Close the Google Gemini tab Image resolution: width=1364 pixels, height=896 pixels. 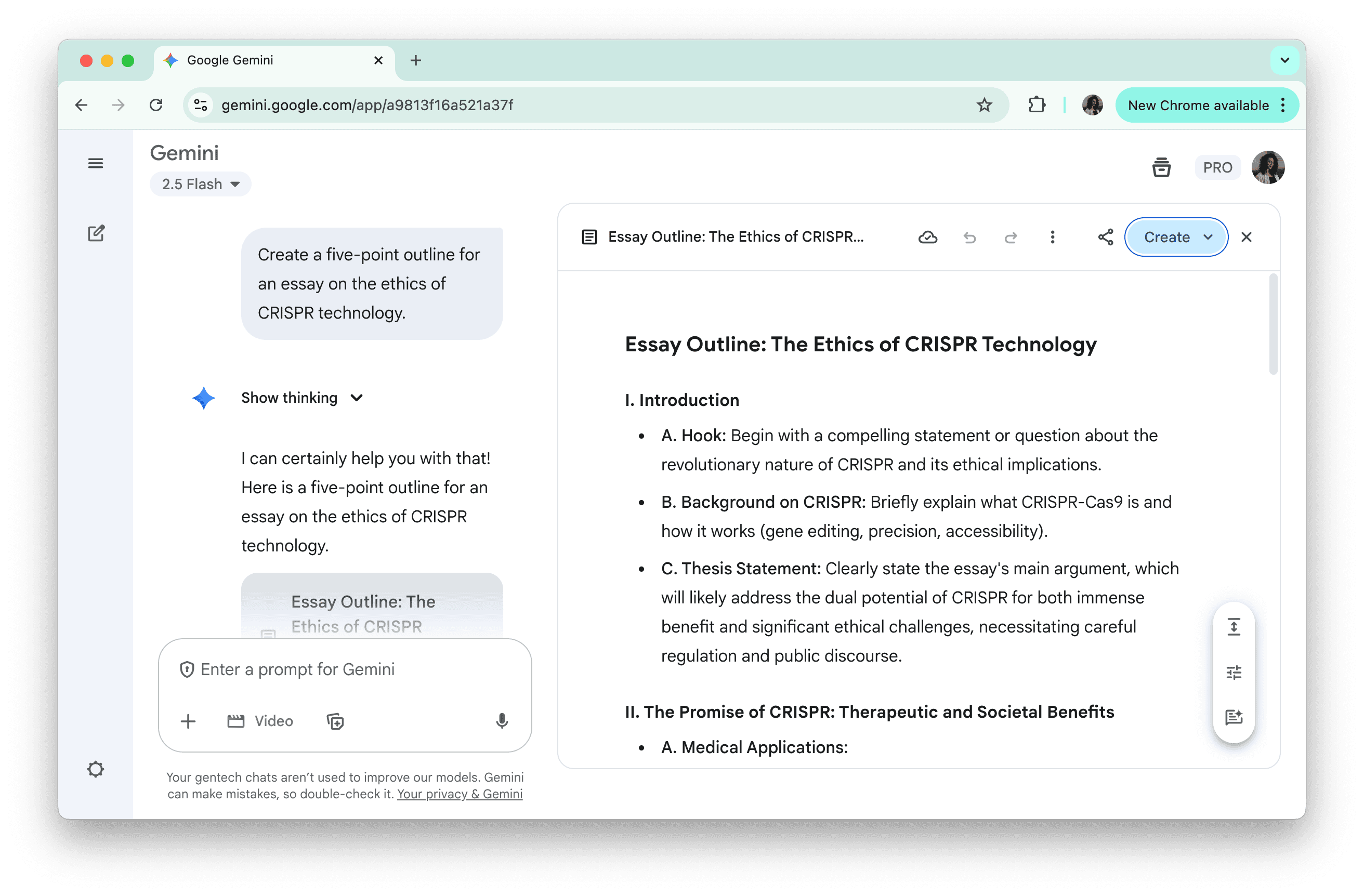tap(378, 60)
